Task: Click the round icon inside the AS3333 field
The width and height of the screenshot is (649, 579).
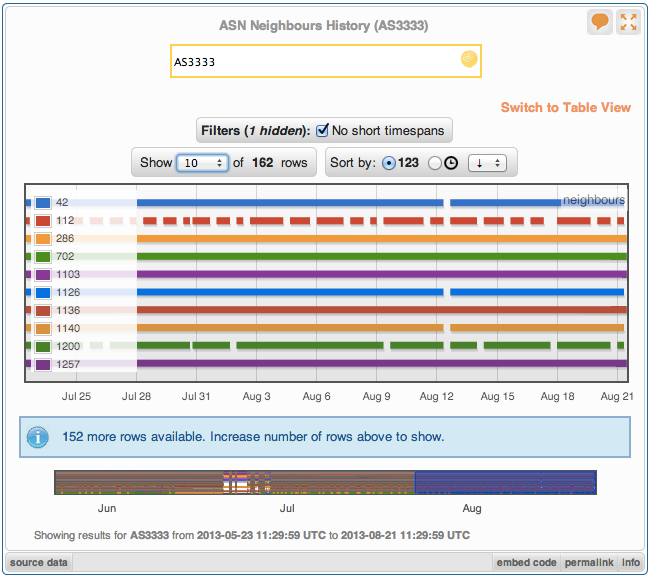Action: coord(468,60)
